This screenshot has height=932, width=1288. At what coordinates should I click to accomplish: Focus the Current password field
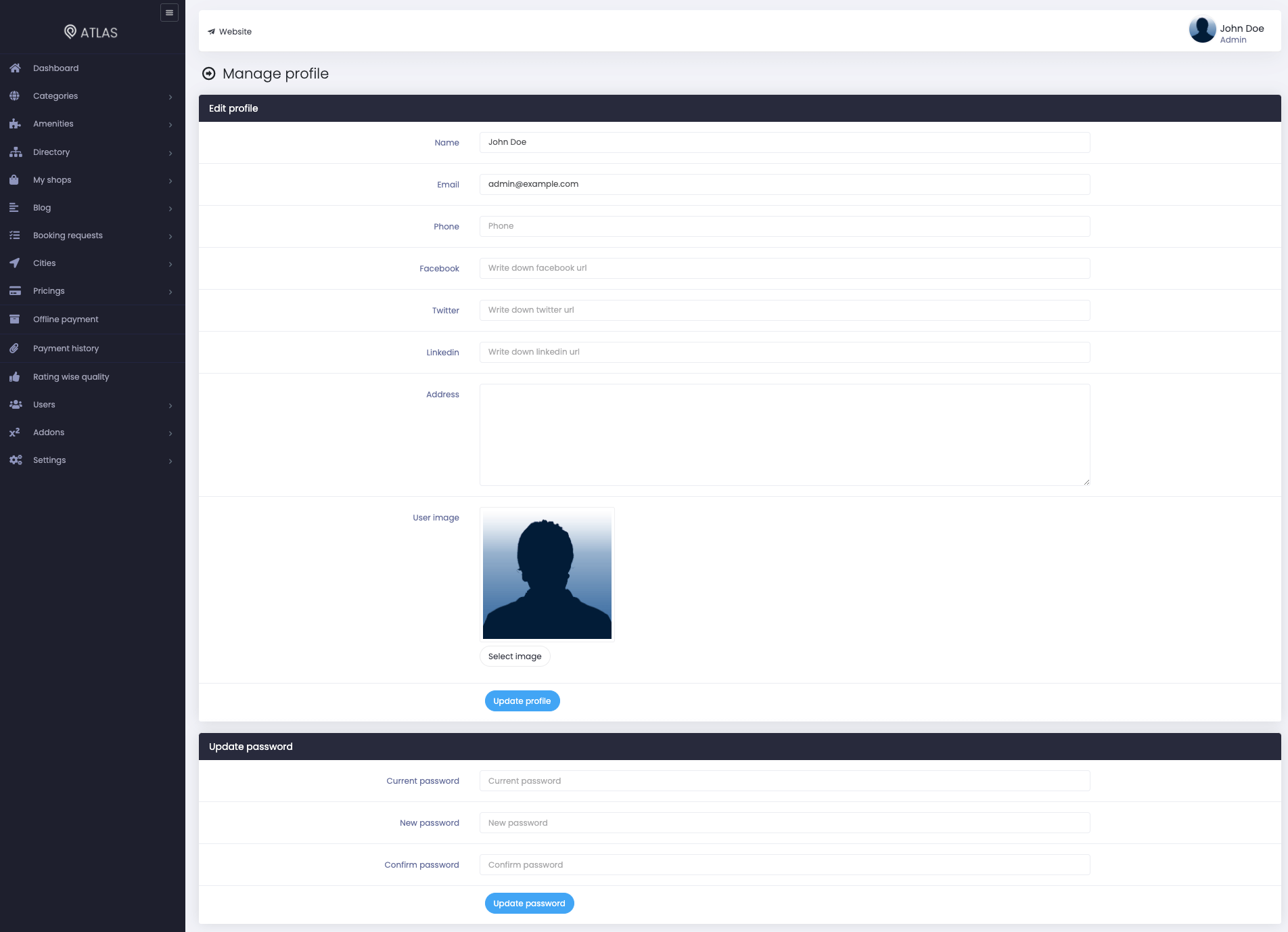(x=785, y=781)
